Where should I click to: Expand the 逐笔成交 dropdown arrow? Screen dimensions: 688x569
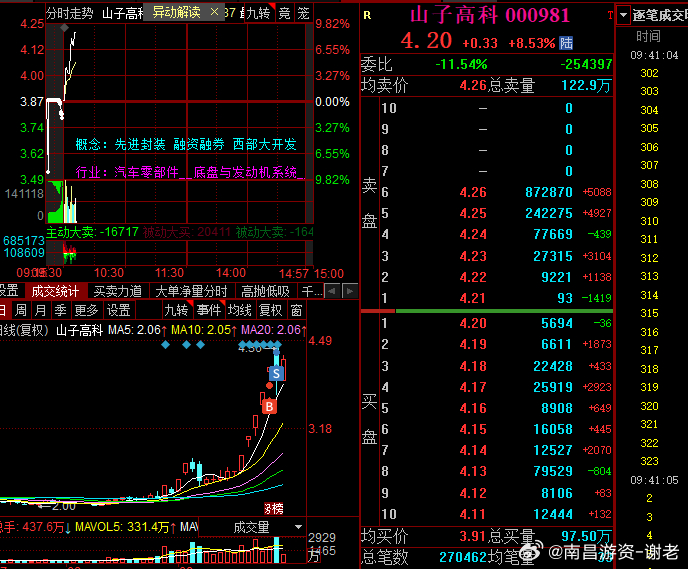pos(624,15)
